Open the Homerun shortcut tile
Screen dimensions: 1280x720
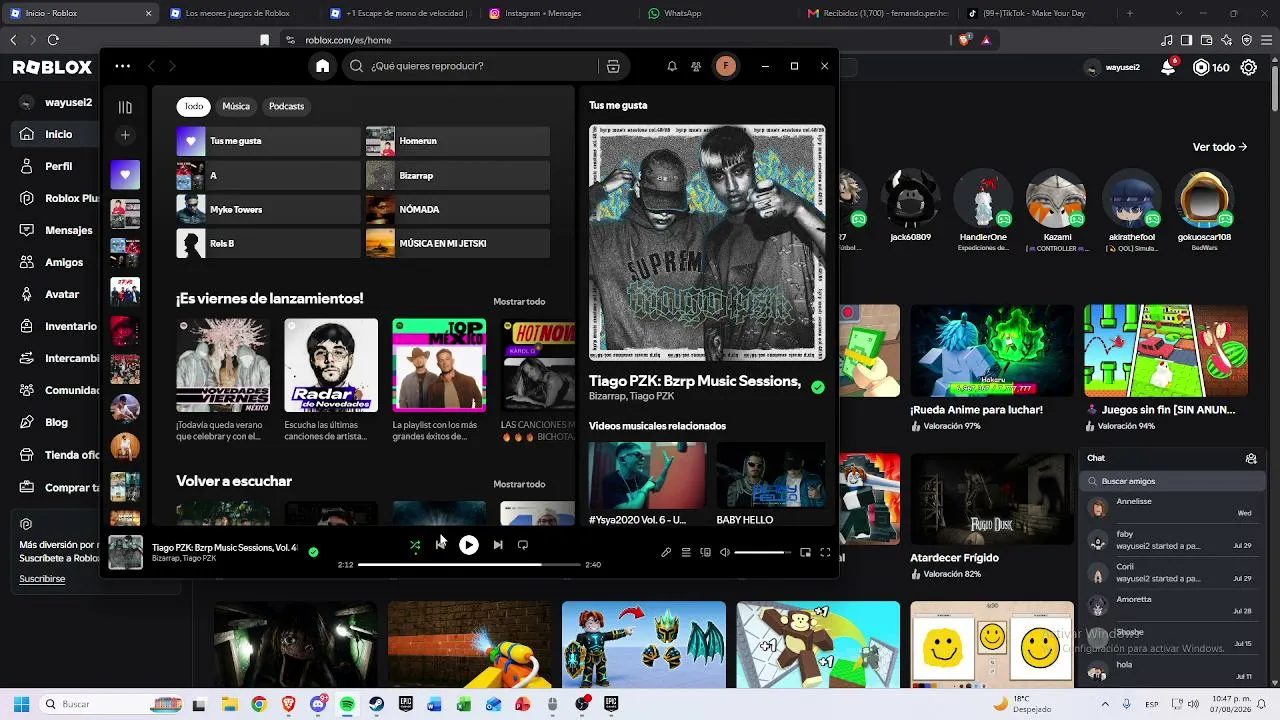click(458, 141)
